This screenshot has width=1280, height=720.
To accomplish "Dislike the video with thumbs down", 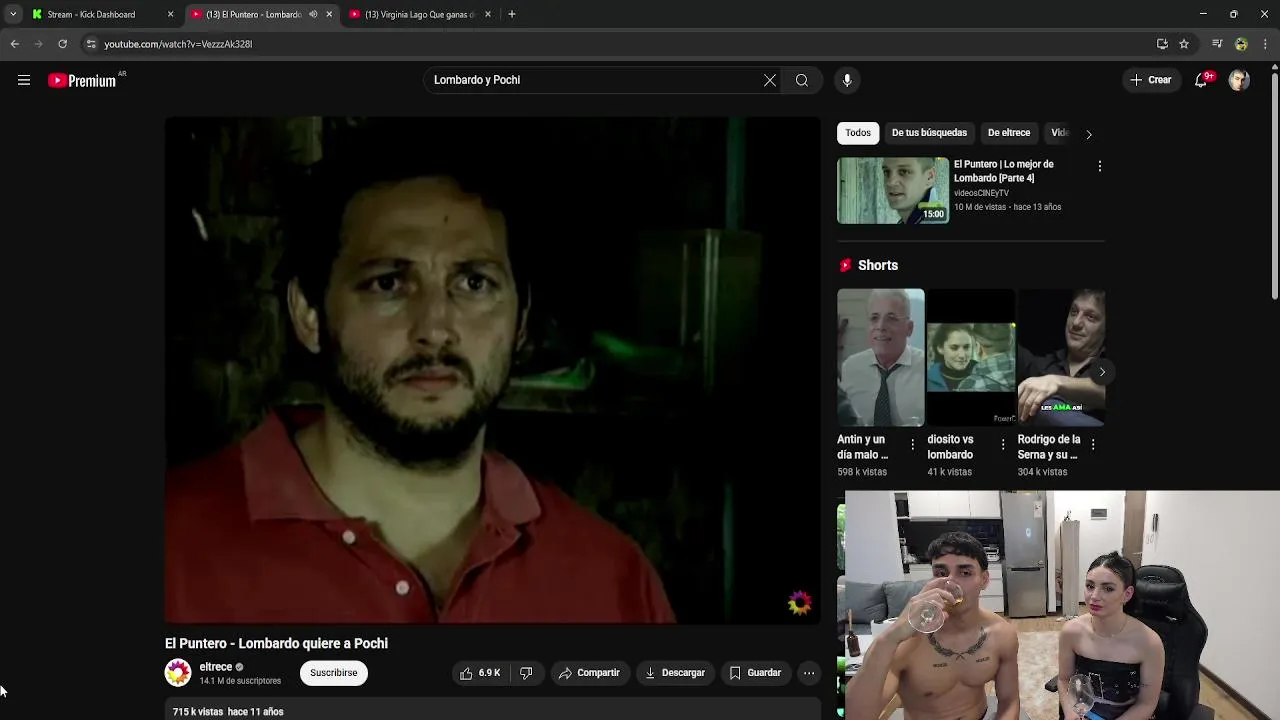I will coord(526,673).
